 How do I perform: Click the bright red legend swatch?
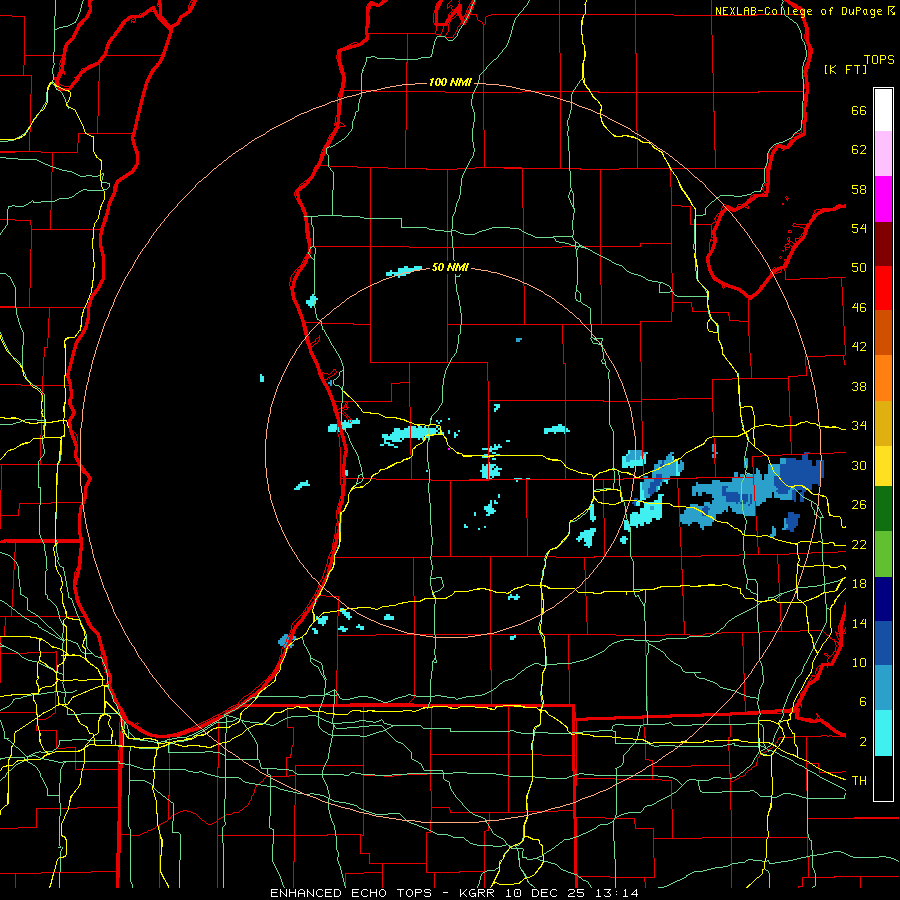pyautogui.click(x=883, y=288)
